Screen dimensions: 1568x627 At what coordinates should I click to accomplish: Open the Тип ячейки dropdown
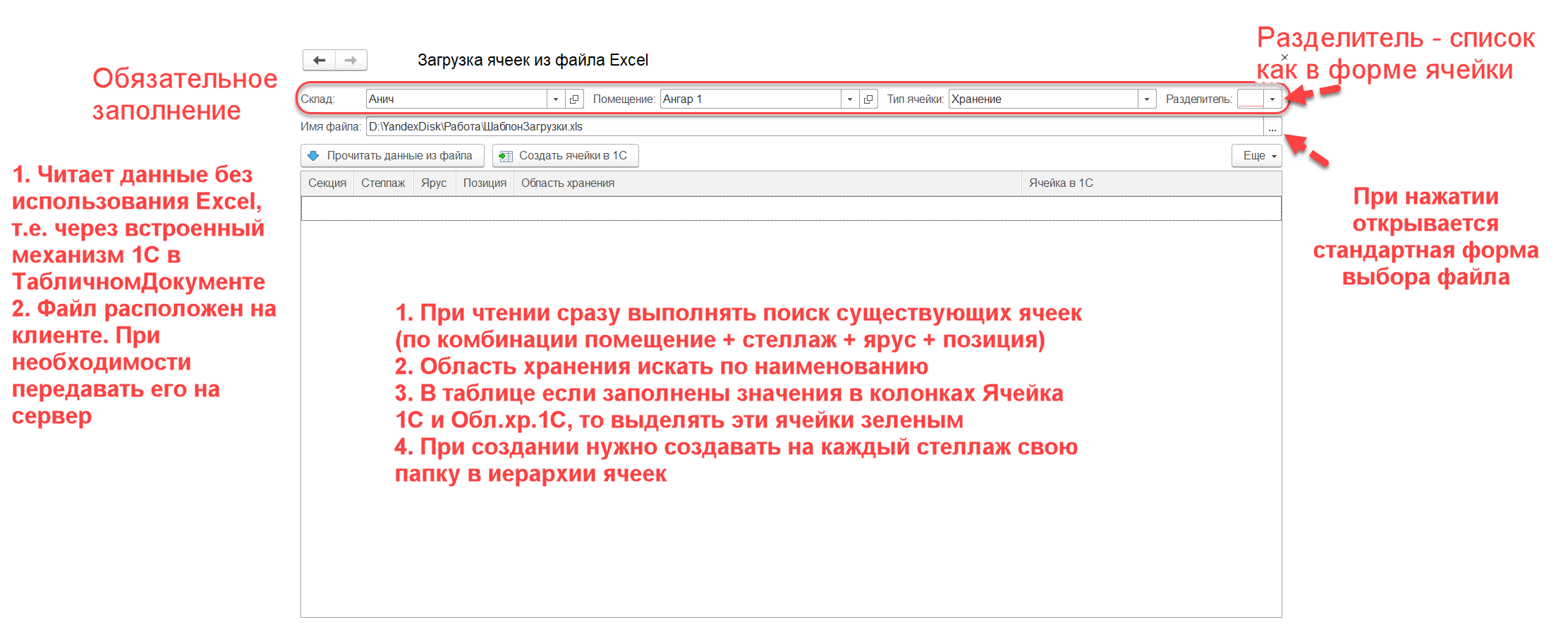(x=1147, y=99)
